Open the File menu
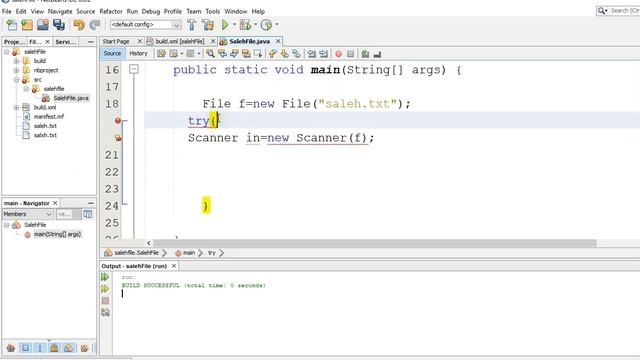This screenshot has height=360, width=640. [7, 11]
